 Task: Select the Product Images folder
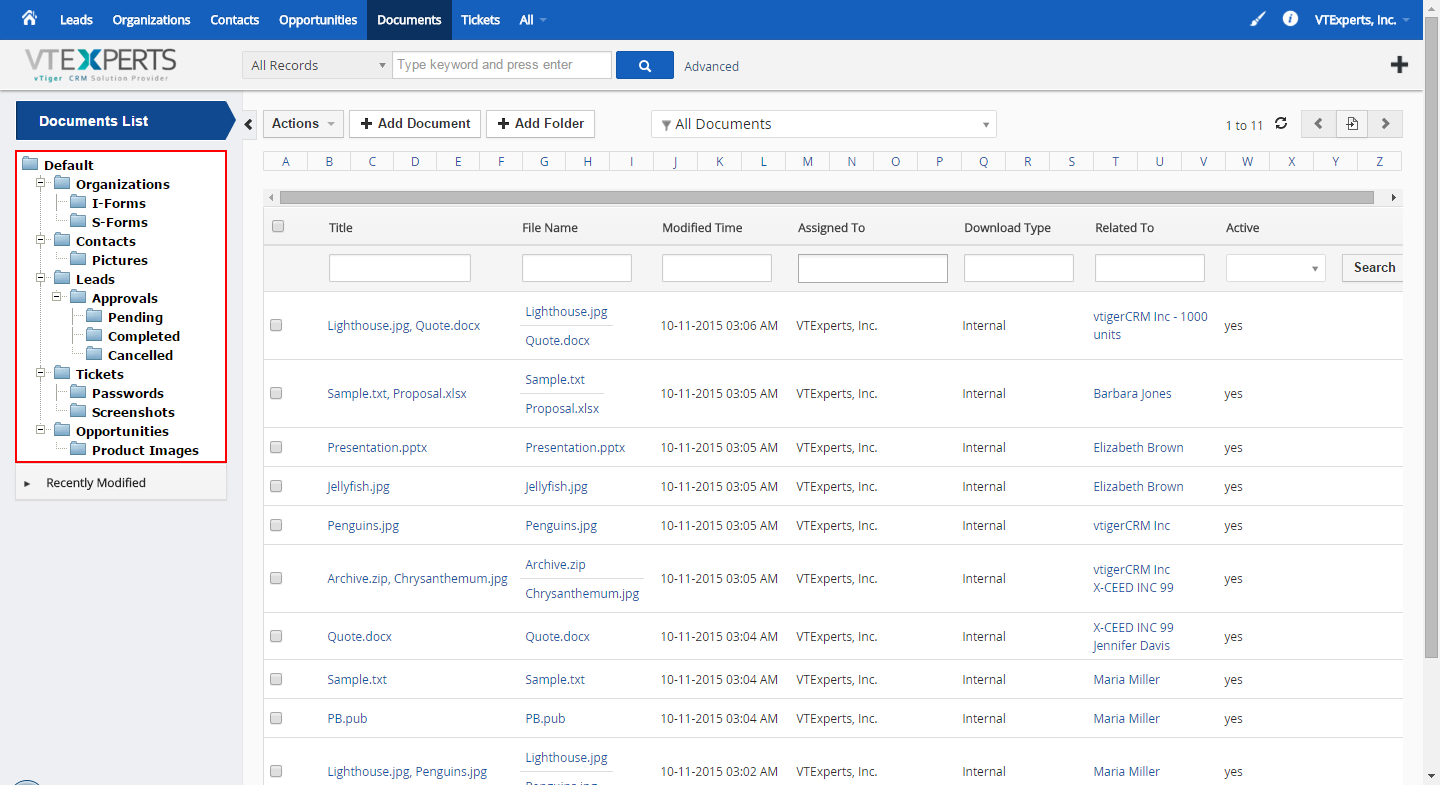pos(145,450)
